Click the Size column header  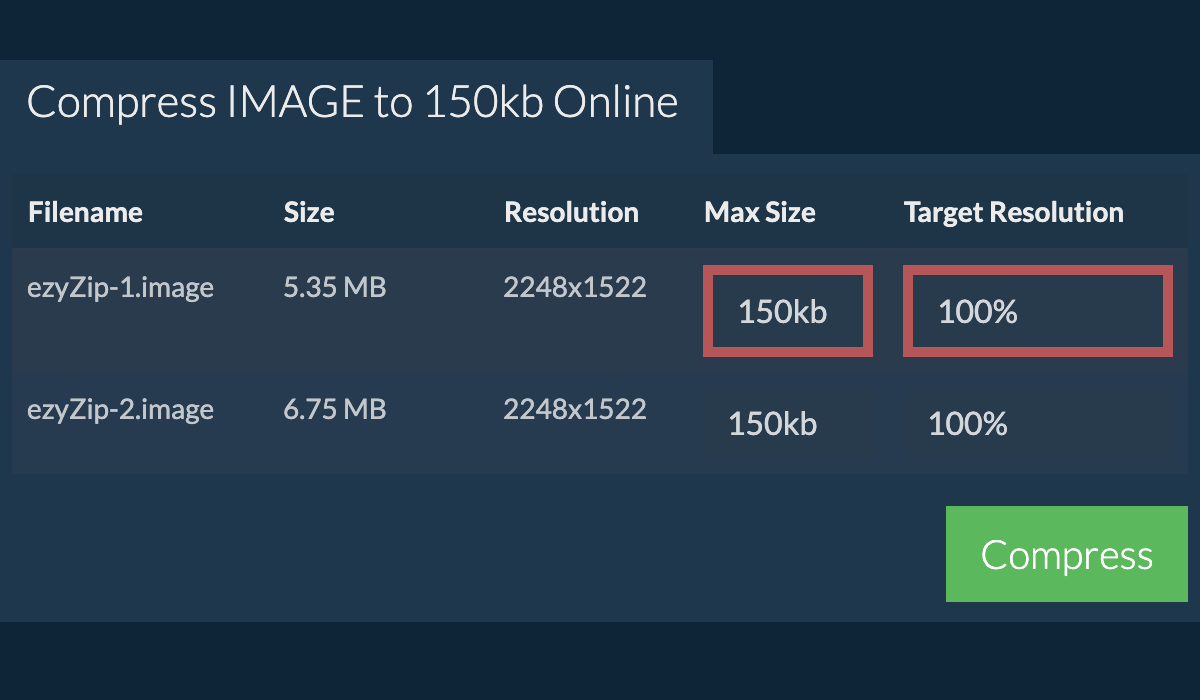click(308, 212)
